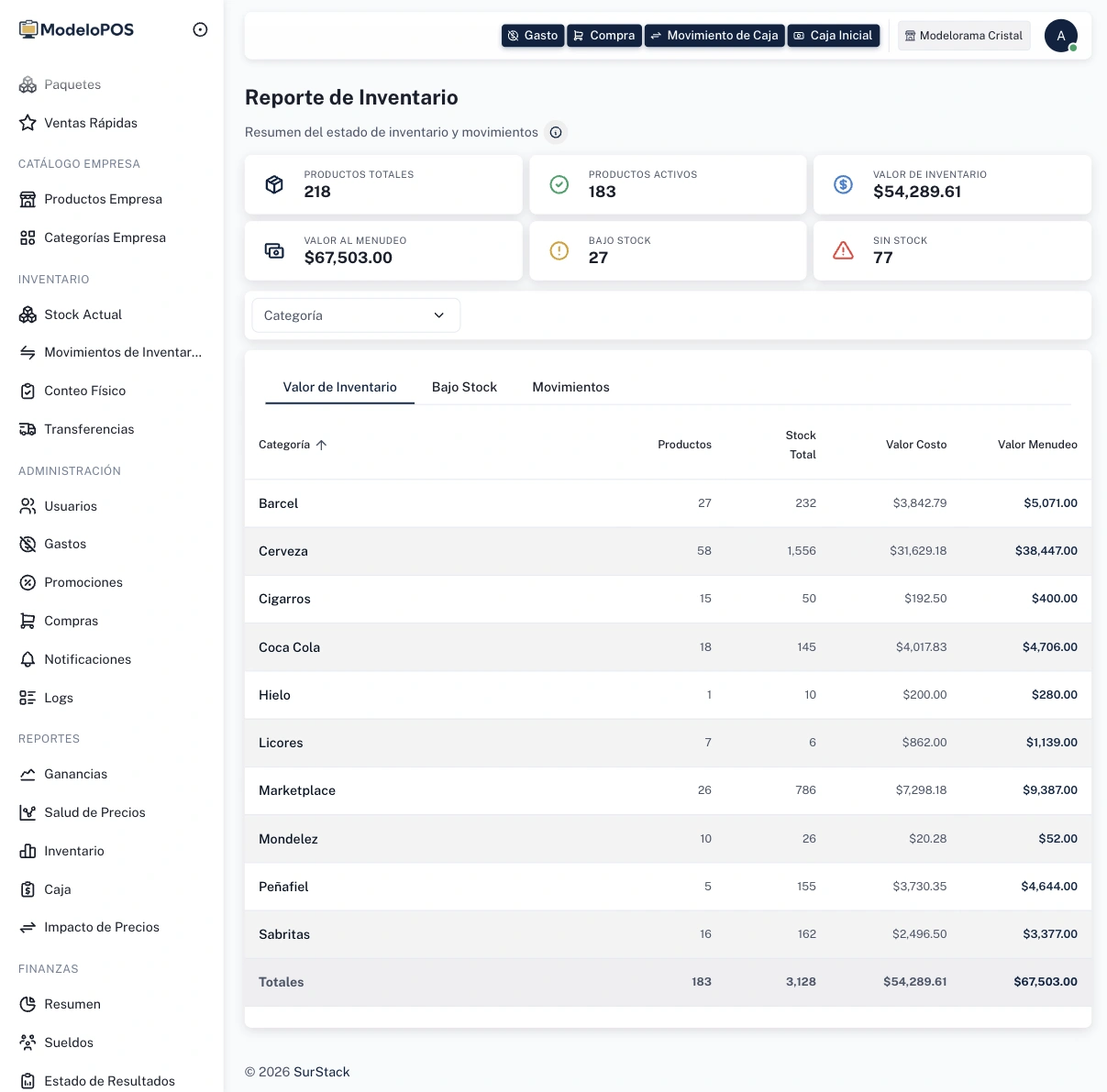The width and height of the screenshot is (1107, 1092).
Task: Click the user avatar A
Action: pos(1060,36)
